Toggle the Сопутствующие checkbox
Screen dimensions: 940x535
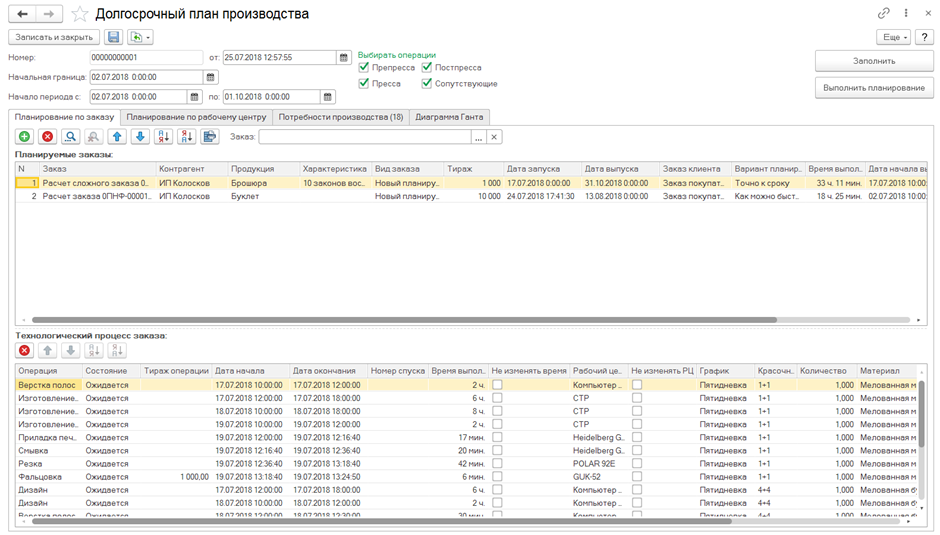427,83
